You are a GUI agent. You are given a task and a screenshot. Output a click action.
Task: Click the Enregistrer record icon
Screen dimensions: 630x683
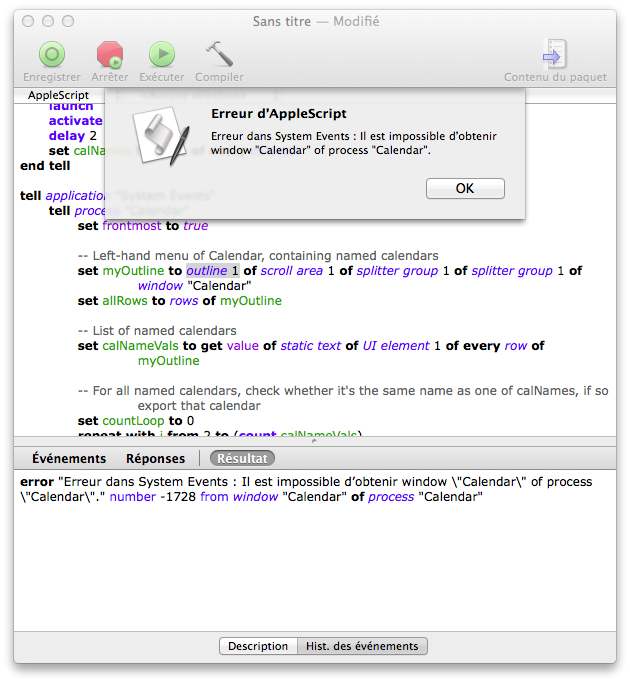click(x=52, y=54)
